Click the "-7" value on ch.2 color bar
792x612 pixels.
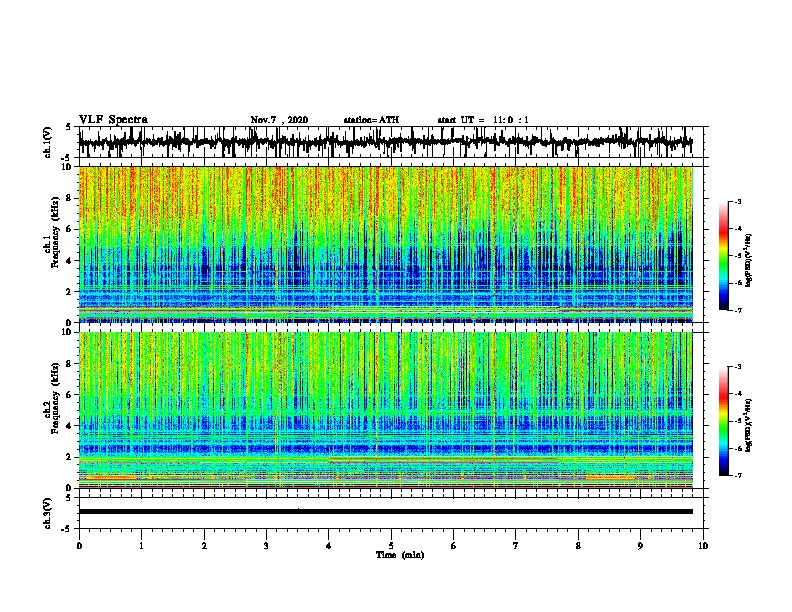737,475
